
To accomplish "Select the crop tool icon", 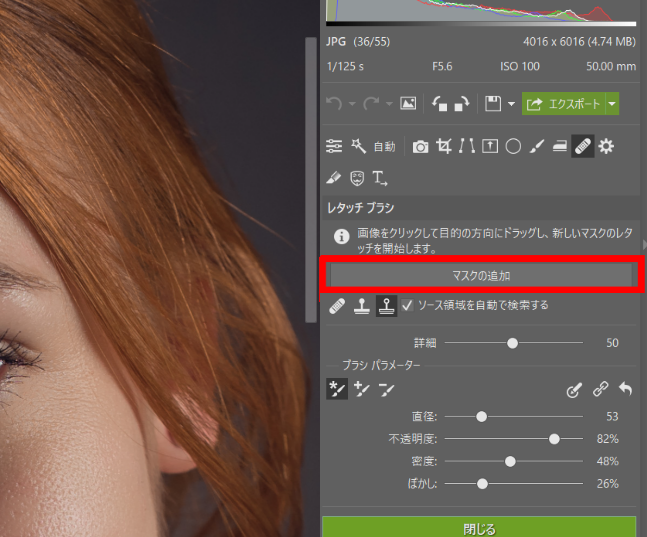I will click(x=444, y=146).
